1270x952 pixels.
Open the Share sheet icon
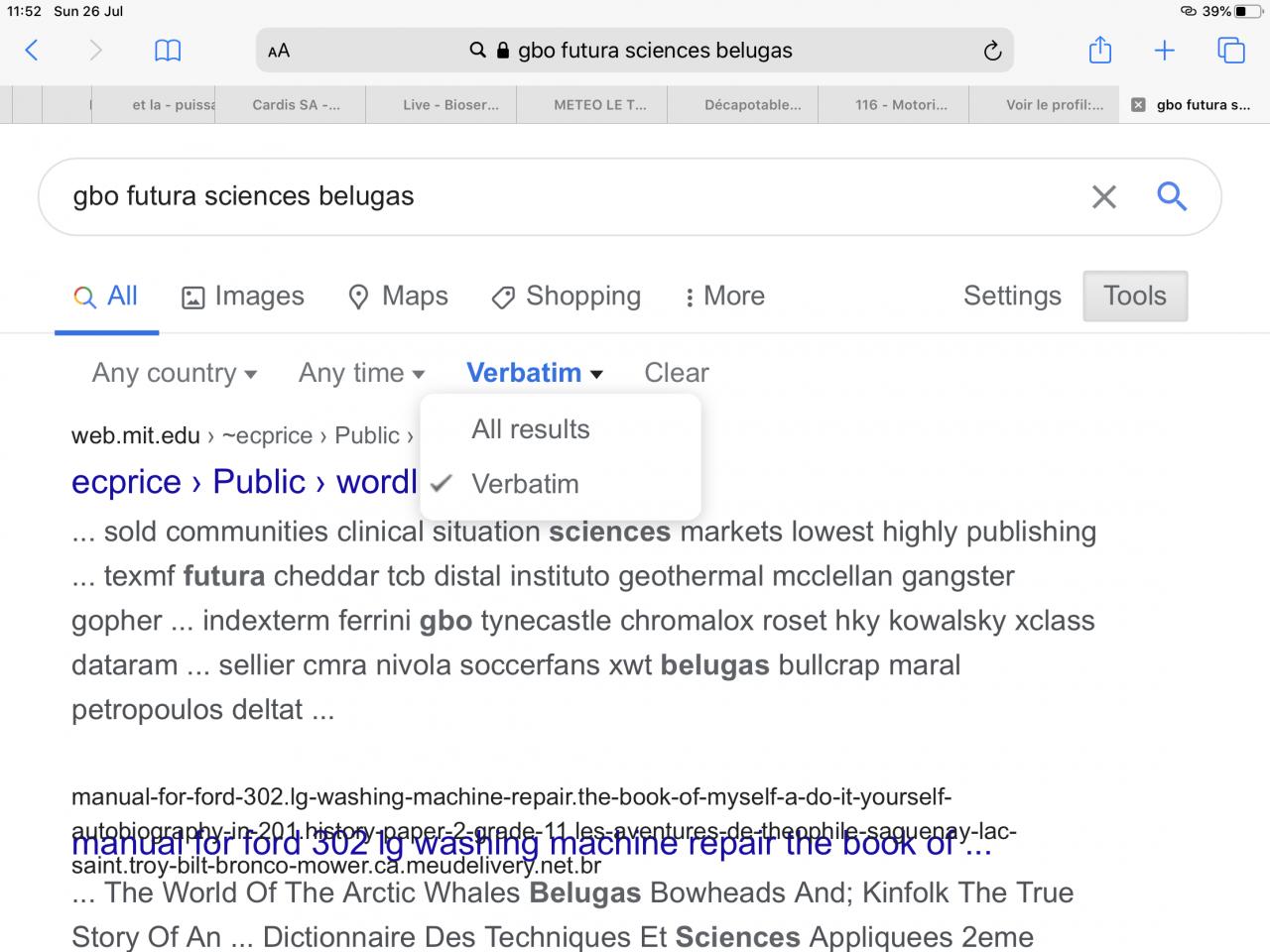(1099, 51)
